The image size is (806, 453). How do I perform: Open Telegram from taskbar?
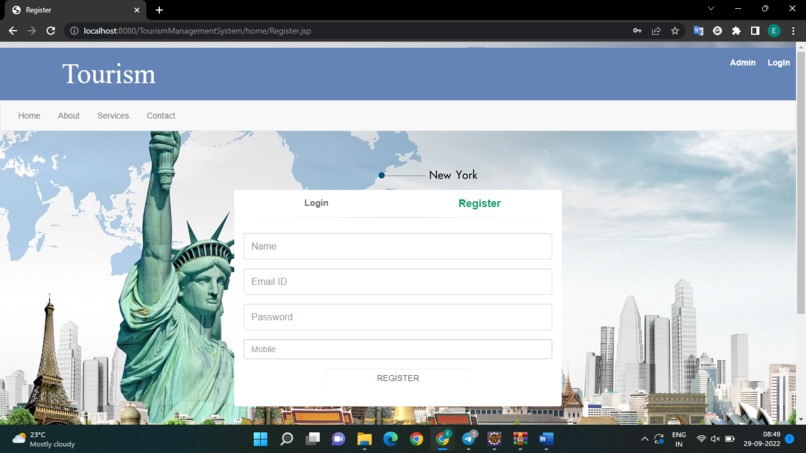tap(469, 439)
